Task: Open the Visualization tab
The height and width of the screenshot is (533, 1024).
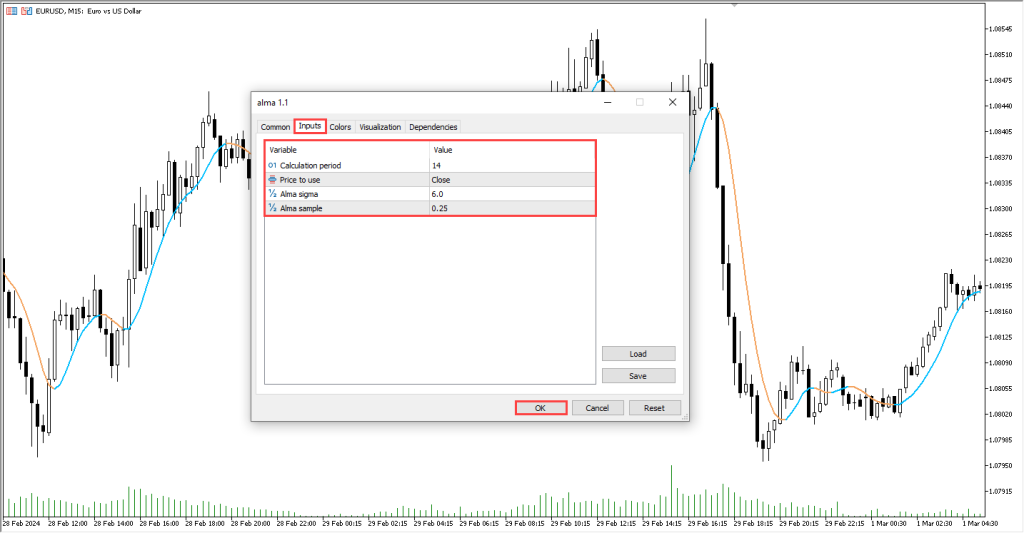Action: 380,127
